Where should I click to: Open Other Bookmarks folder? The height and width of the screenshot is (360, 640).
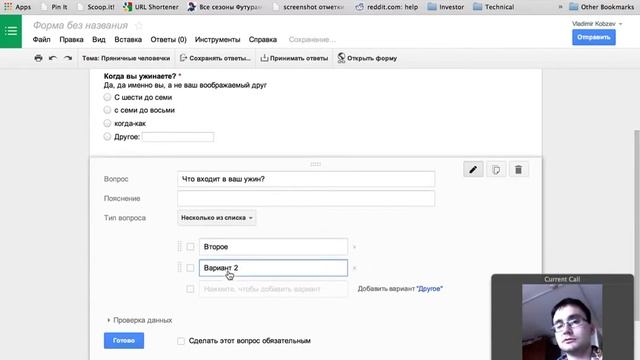point(601,7)
